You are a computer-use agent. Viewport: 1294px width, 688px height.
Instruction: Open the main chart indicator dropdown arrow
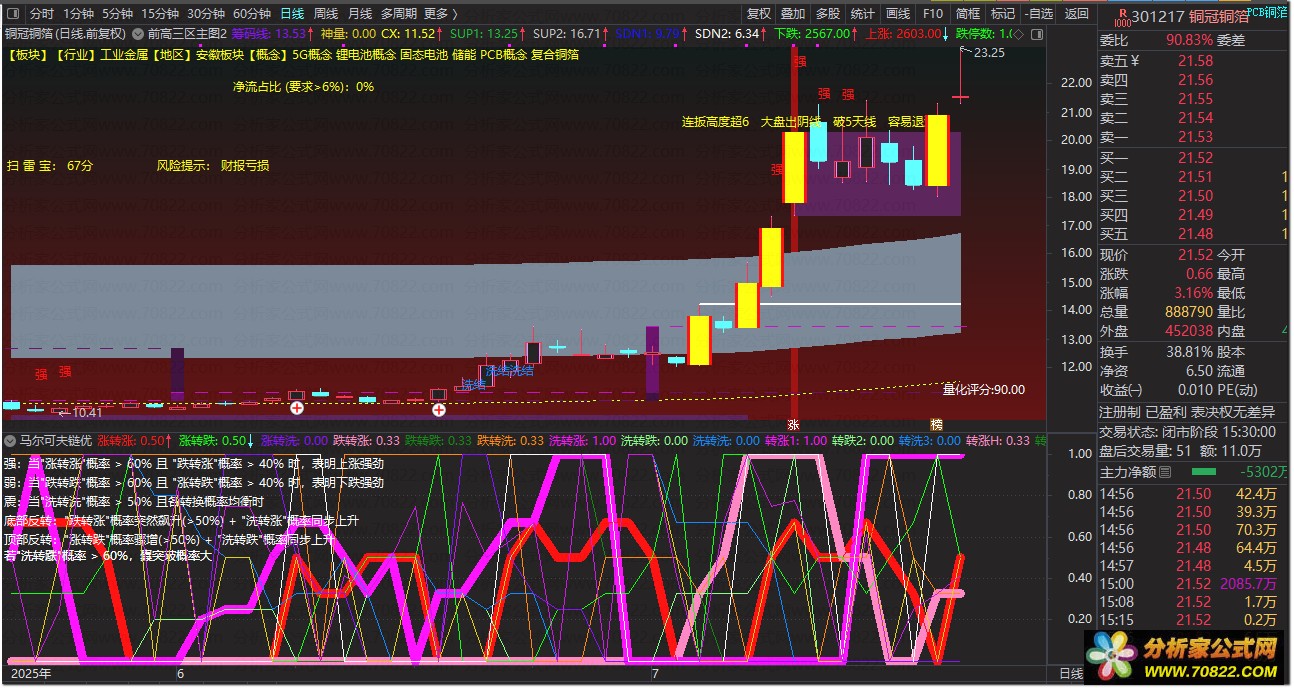click(x=137, y=33)
